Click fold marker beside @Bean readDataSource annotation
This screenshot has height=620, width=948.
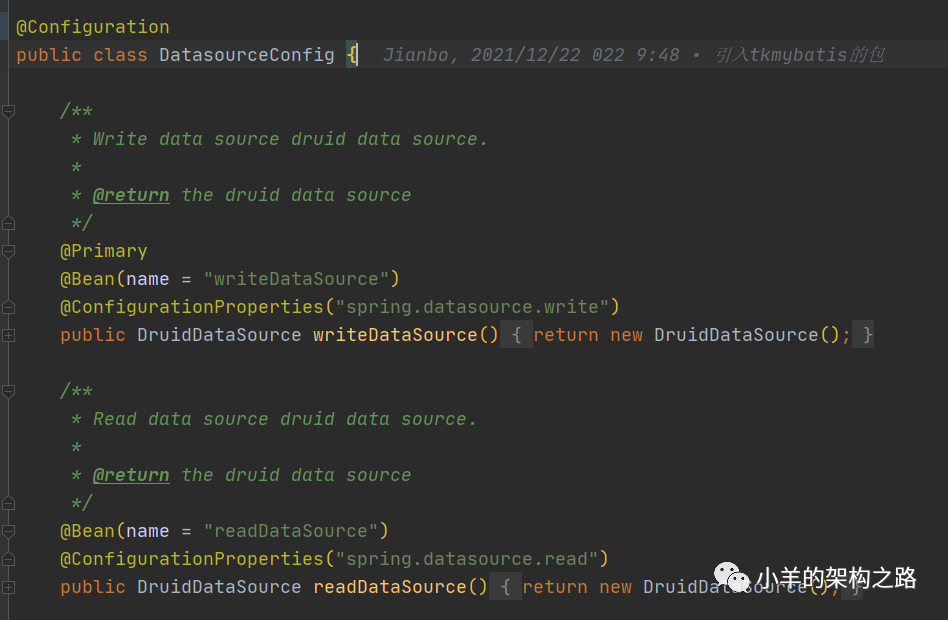pos(9,531)
